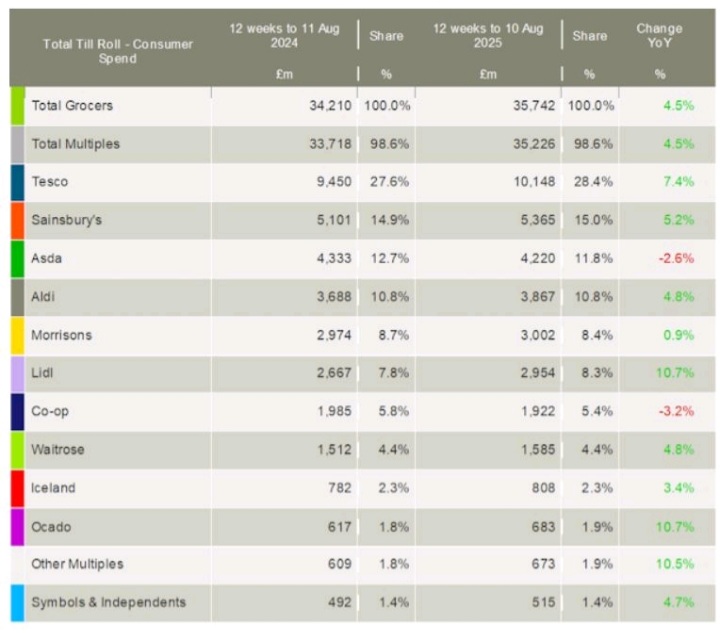
Task: Click the 12 weeks to 10 Aug 2025 header
Action: [x=488, y=36]
